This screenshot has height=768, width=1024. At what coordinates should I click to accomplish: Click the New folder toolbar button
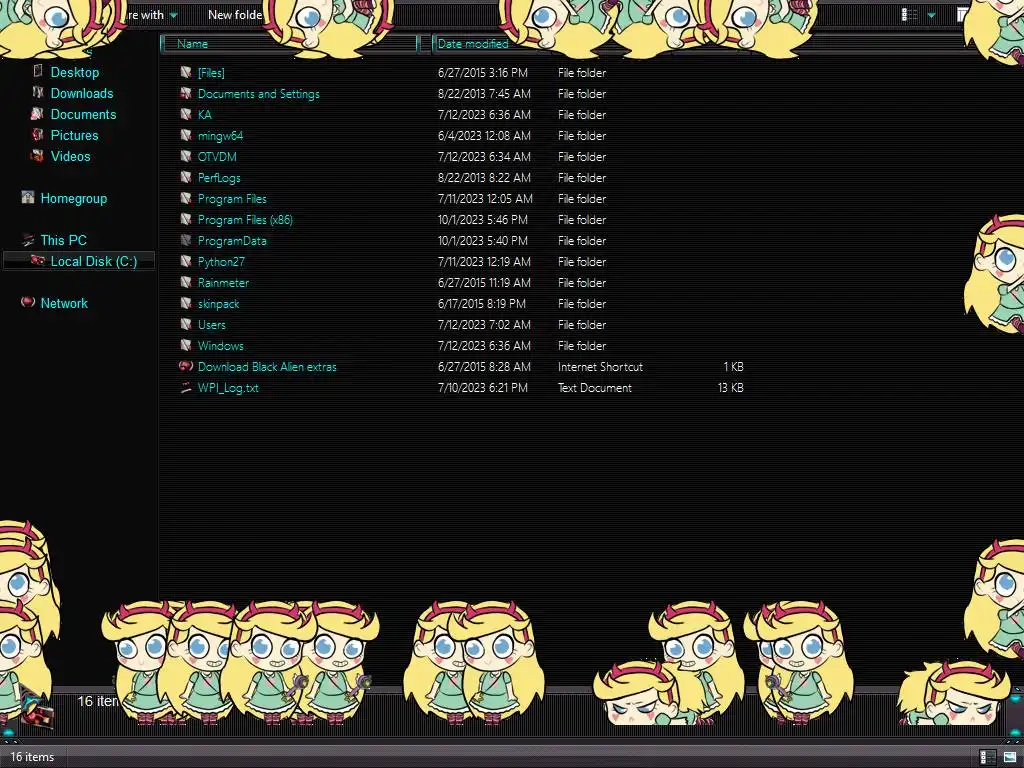tap(235, 14)
